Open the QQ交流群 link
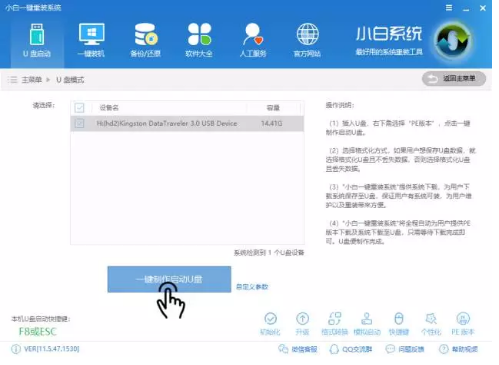 (x=351, y=349)
